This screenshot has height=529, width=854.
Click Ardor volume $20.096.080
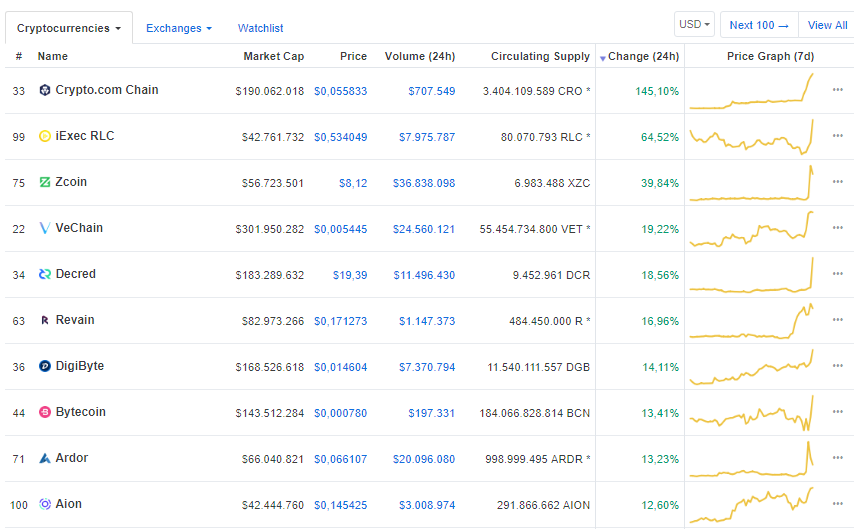click(x=424, y=459)
